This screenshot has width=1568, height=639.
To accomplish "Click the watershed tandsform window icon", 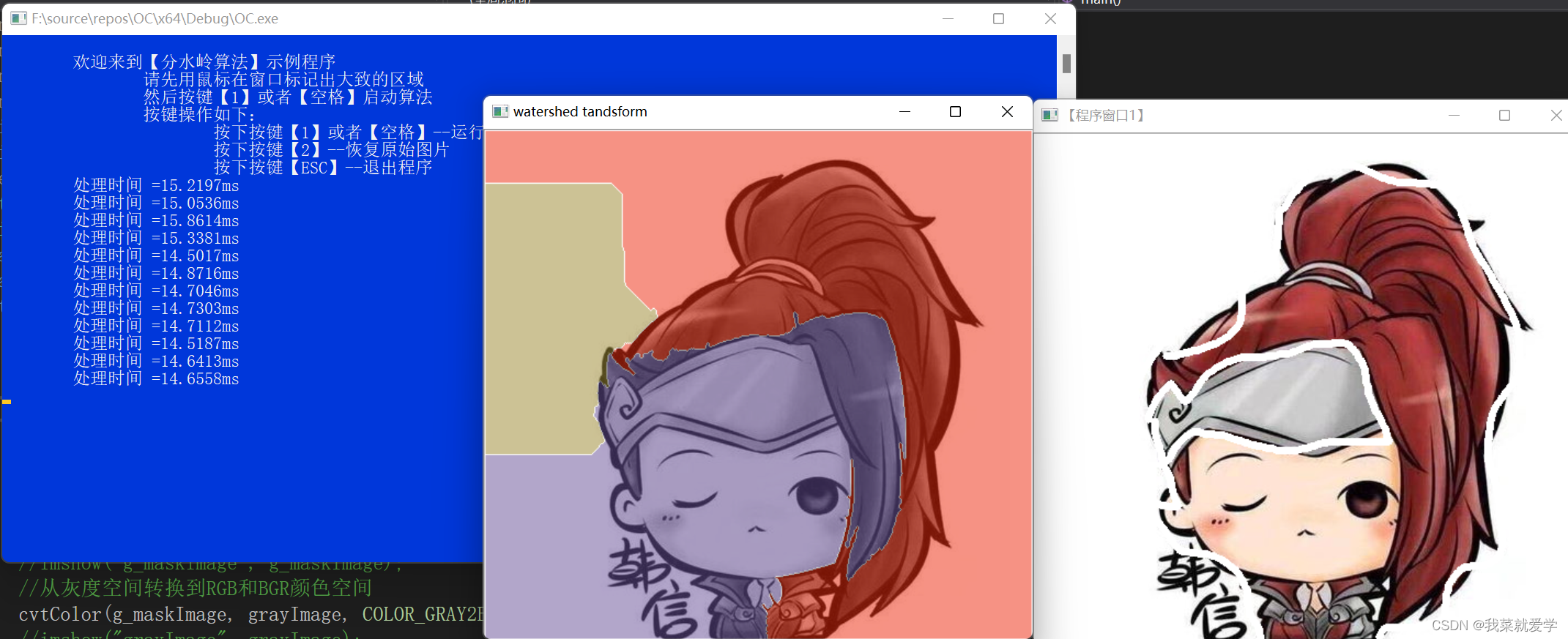I will tap(500, 111).
